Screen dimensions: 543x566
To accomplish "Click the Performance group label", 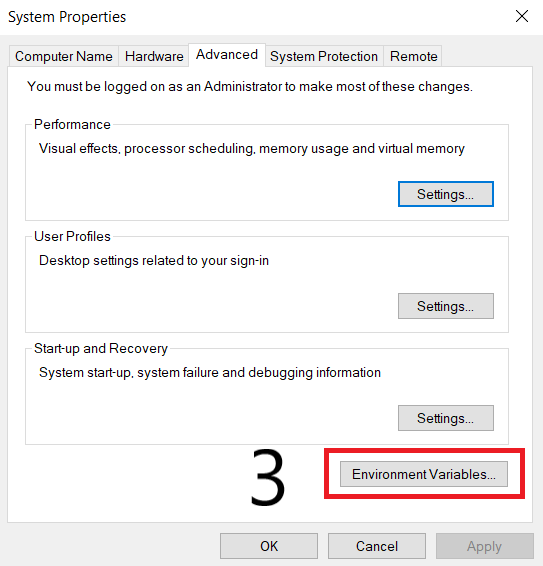I will pyautogui.click(x=72, y=125).
